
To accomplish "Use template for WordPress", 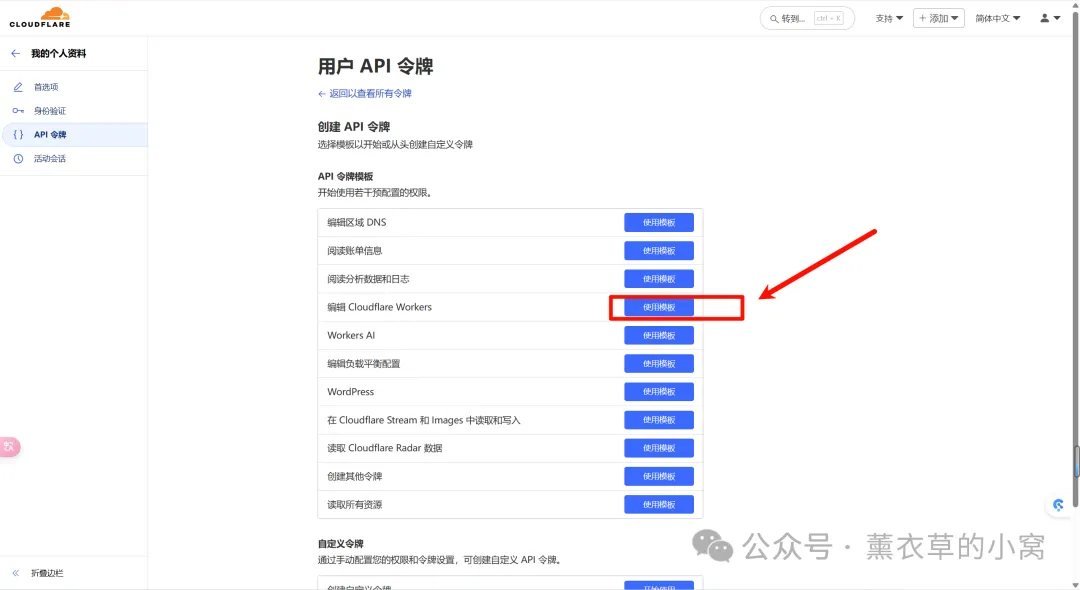I will pos(658,392).
